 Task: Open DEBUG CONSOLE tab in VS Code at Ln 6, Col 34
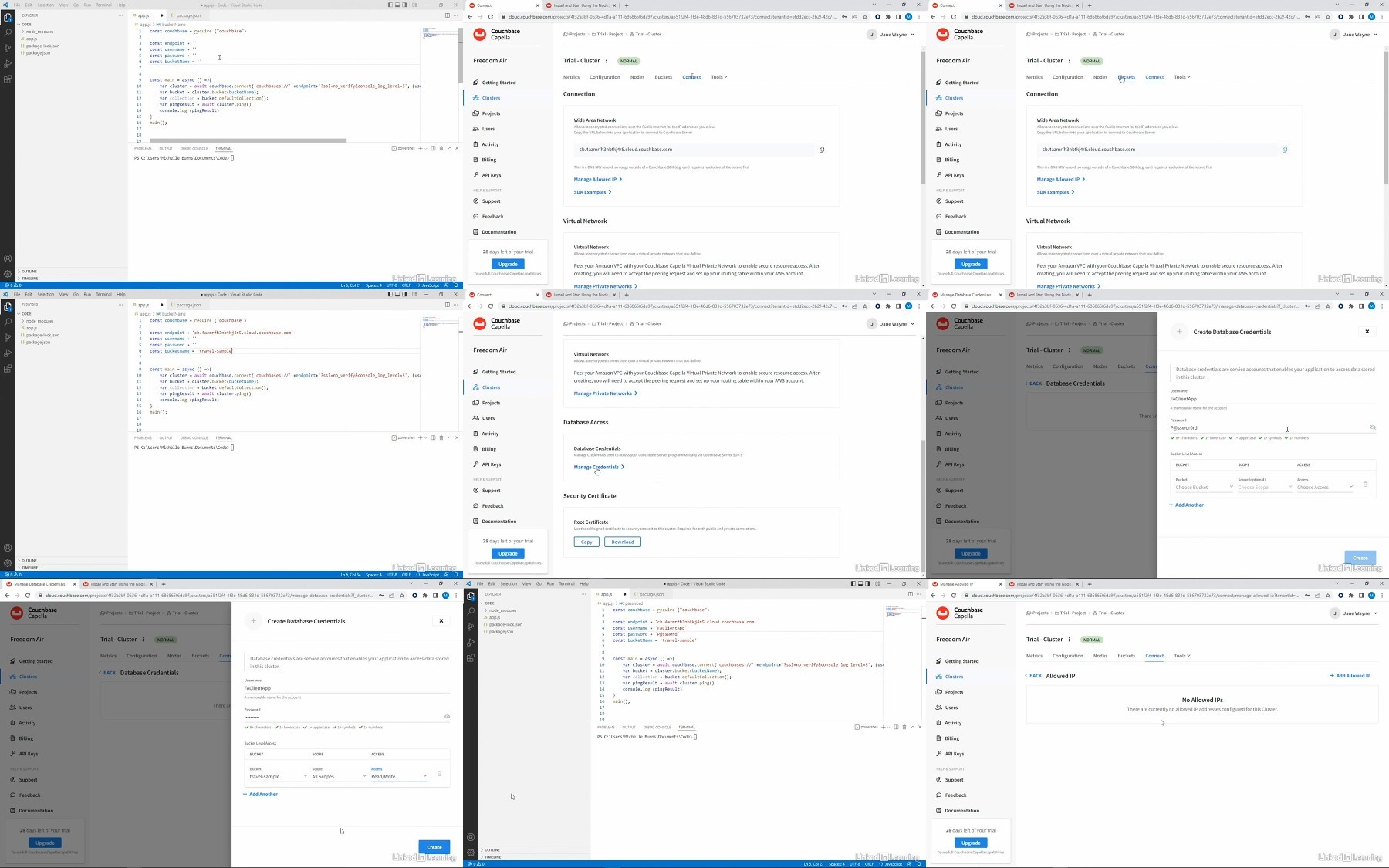(194, 438)
